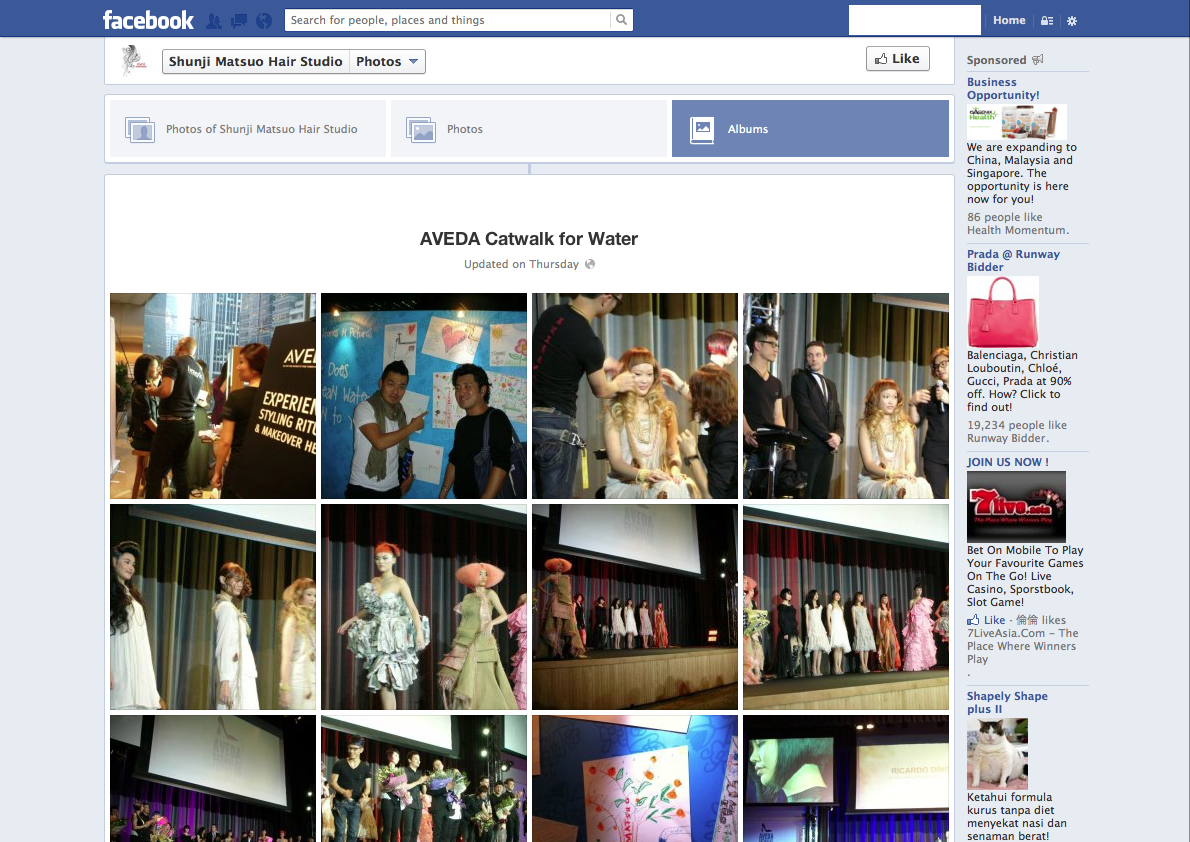Like the 7LiveAsia.Com ad

(994, 620)
